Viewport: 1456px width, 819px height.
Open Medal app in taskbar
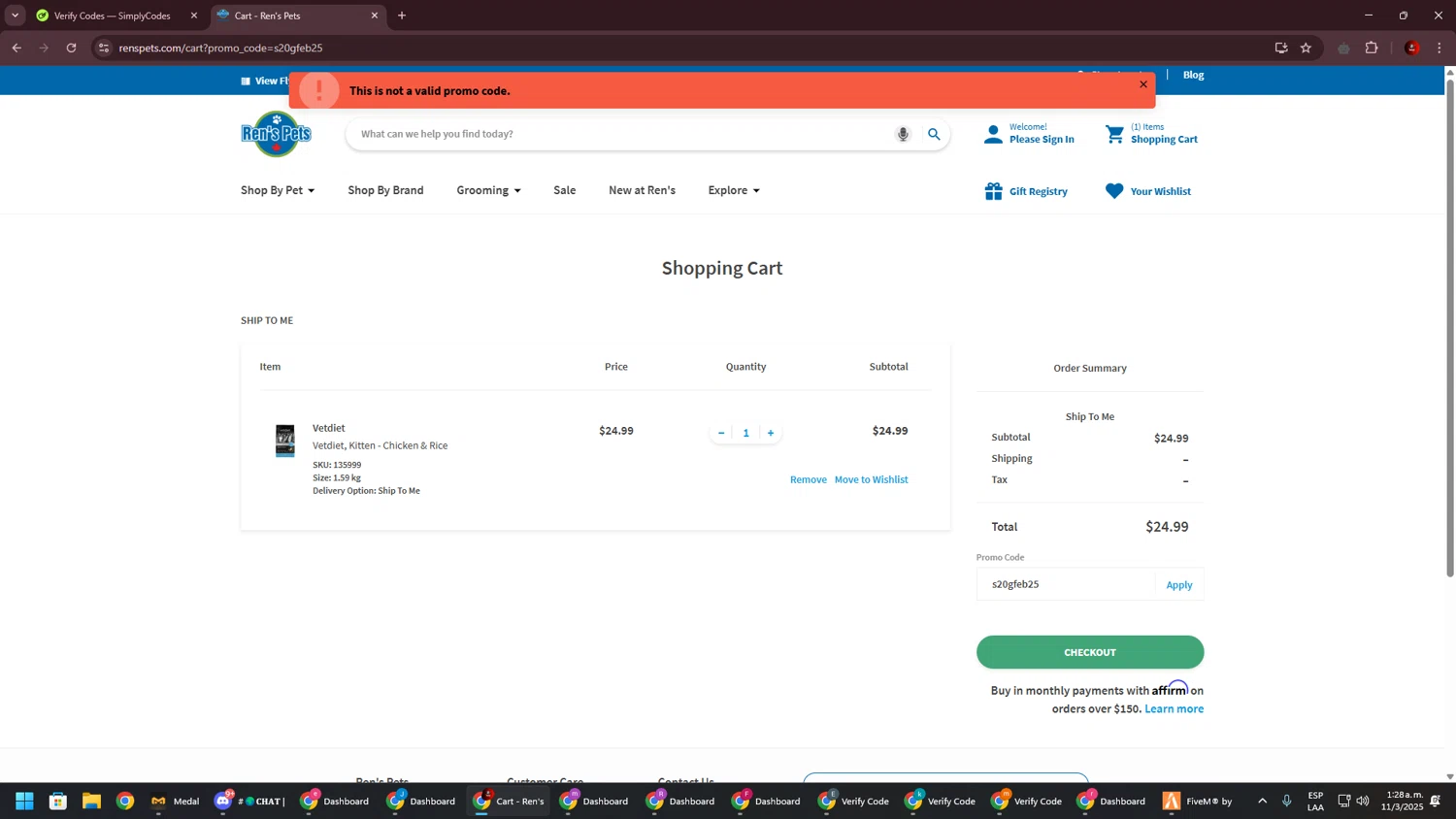click(x=176, y=801)
